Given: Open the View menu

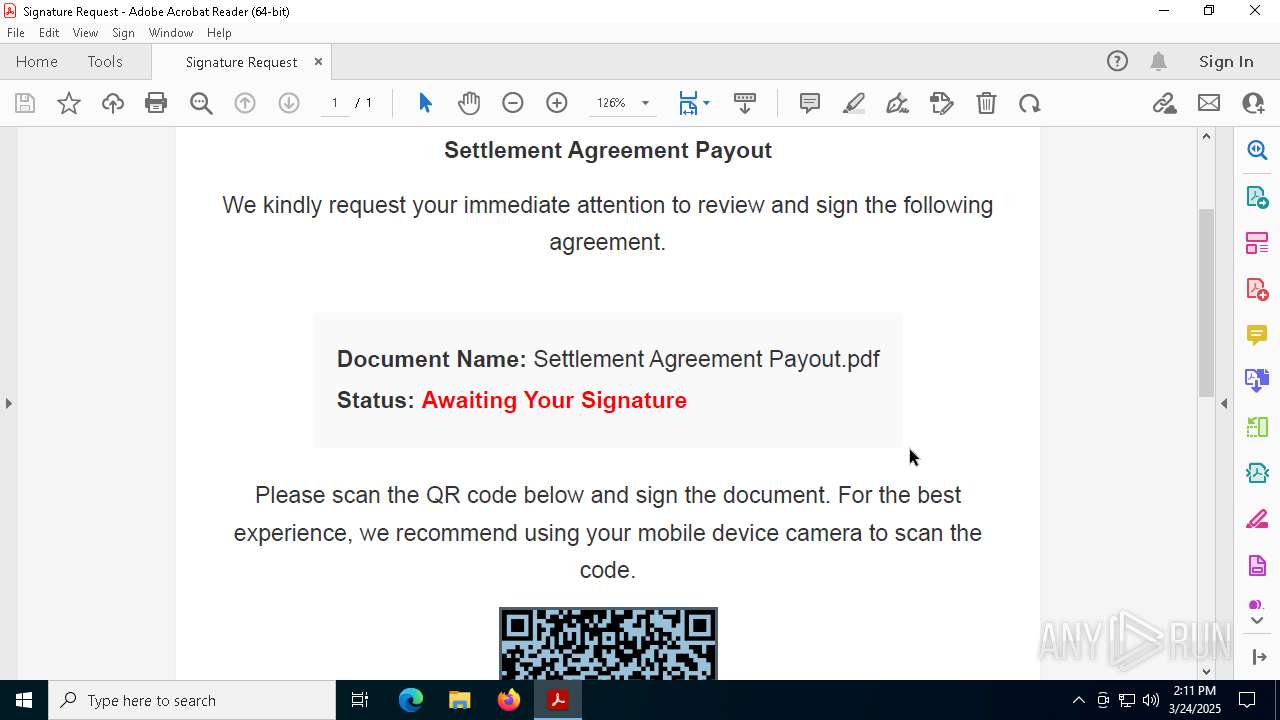Looking at the screenshot, I should pyautogui.click(x=85, y=32).
